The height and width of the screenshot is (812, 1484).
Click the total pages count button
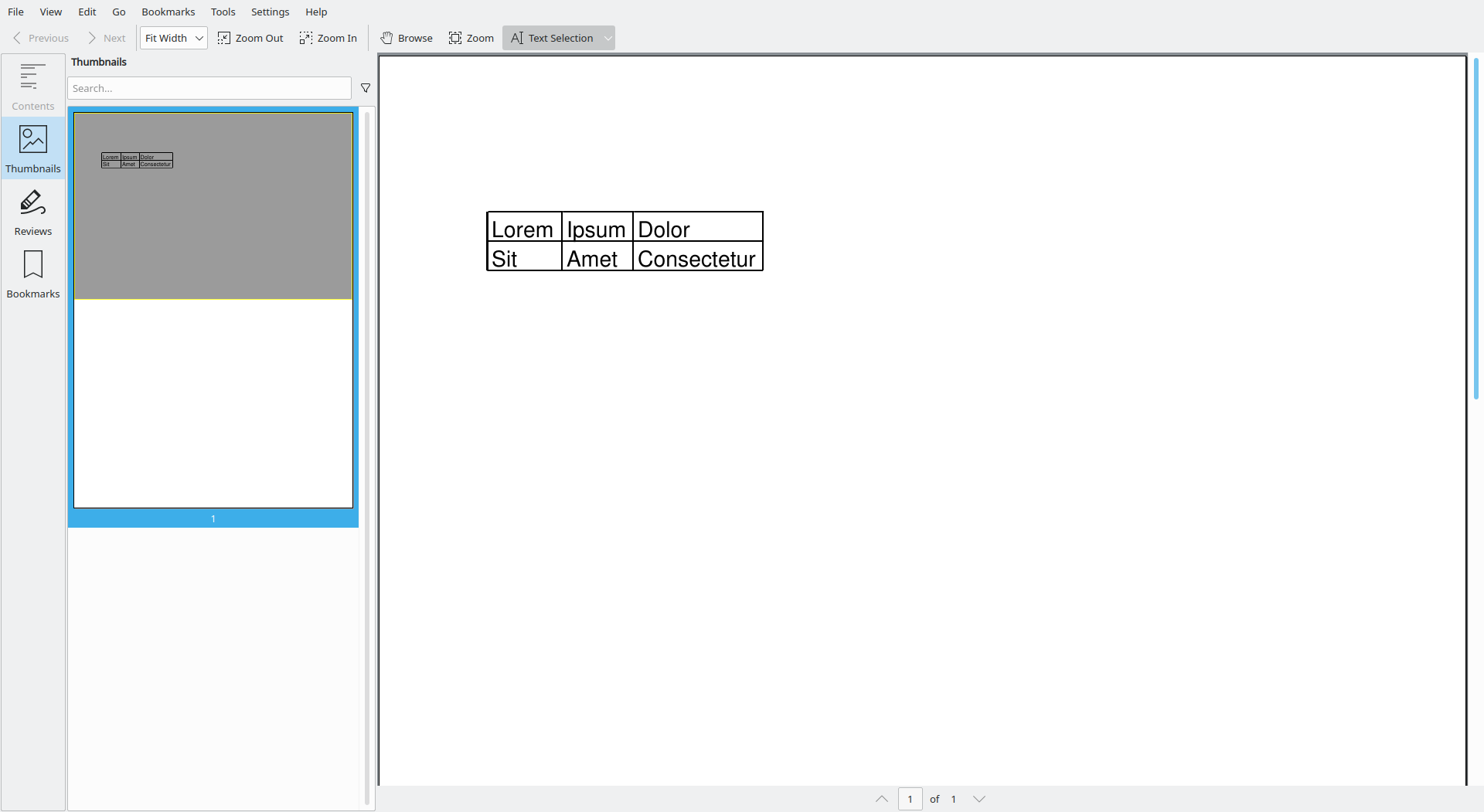click(x=954, y=799)
